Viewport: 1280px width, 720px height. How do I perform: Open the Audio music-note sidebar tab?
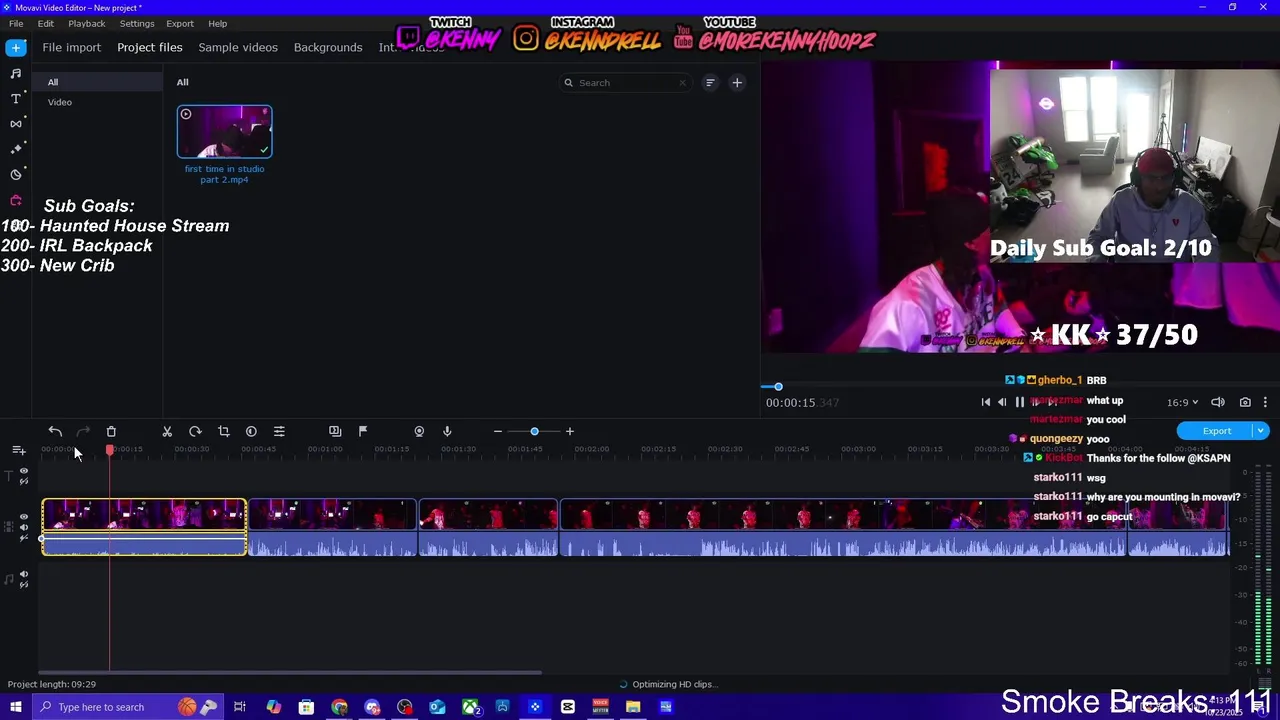16,73
